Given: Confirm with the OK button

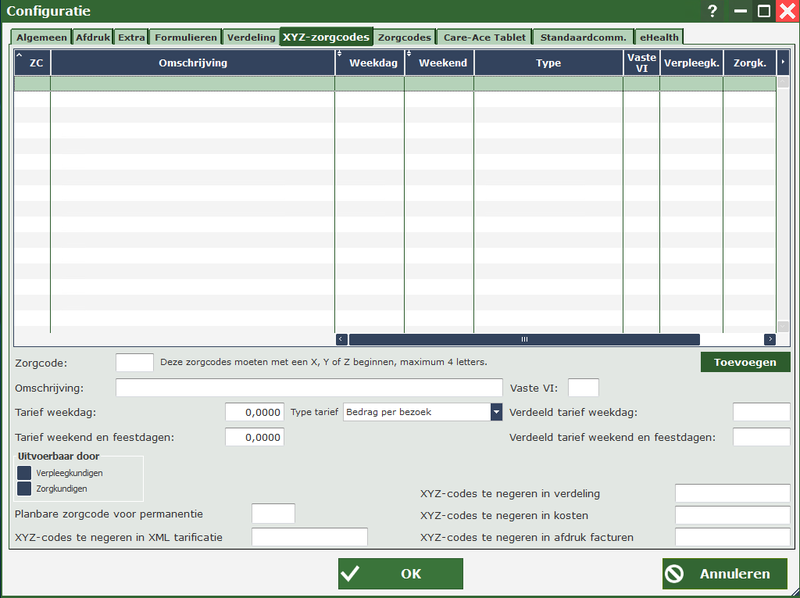Looking at the screenshot, I should coord(400,574).
